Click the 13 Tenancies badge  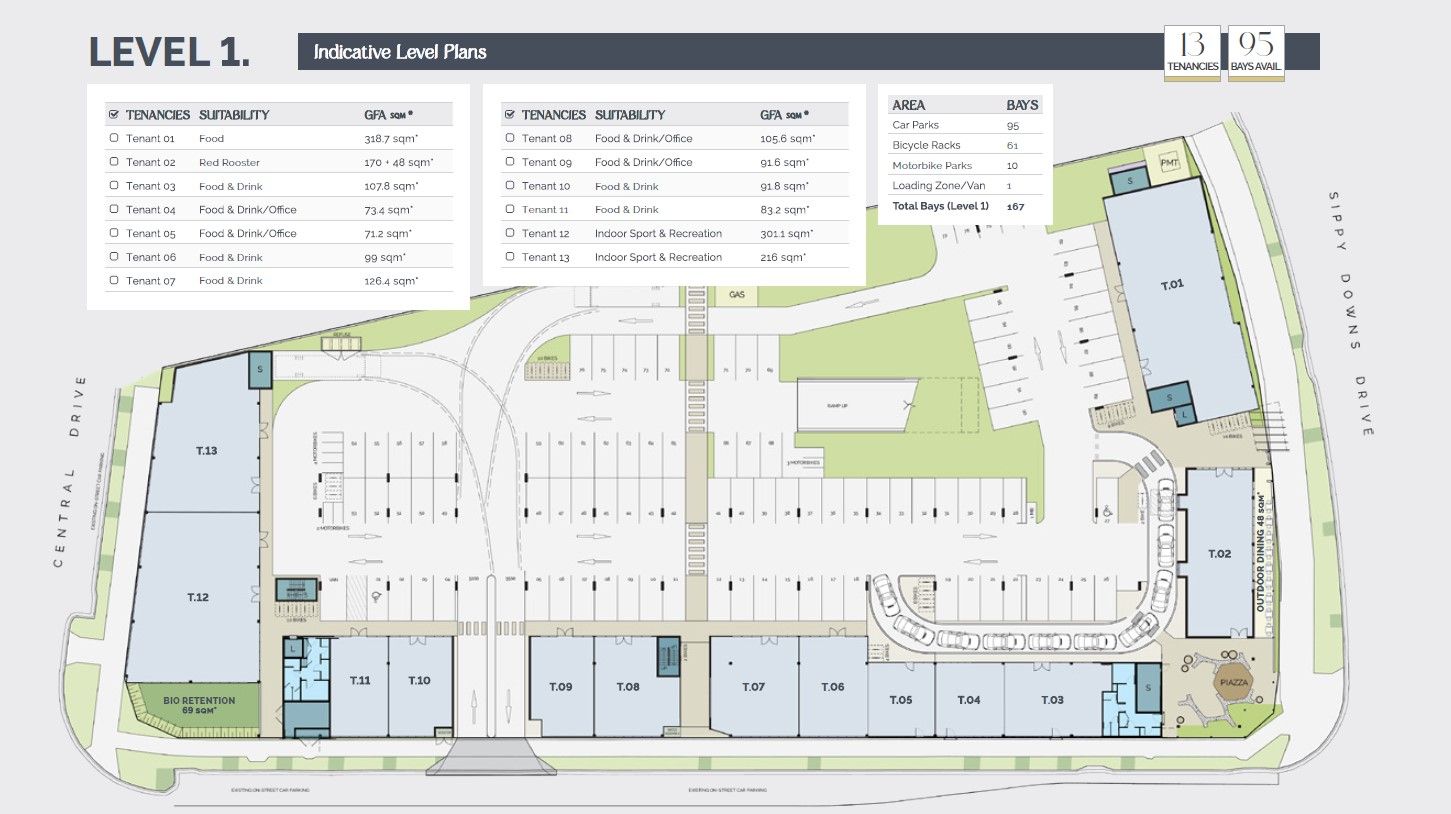click(1192, 53)
